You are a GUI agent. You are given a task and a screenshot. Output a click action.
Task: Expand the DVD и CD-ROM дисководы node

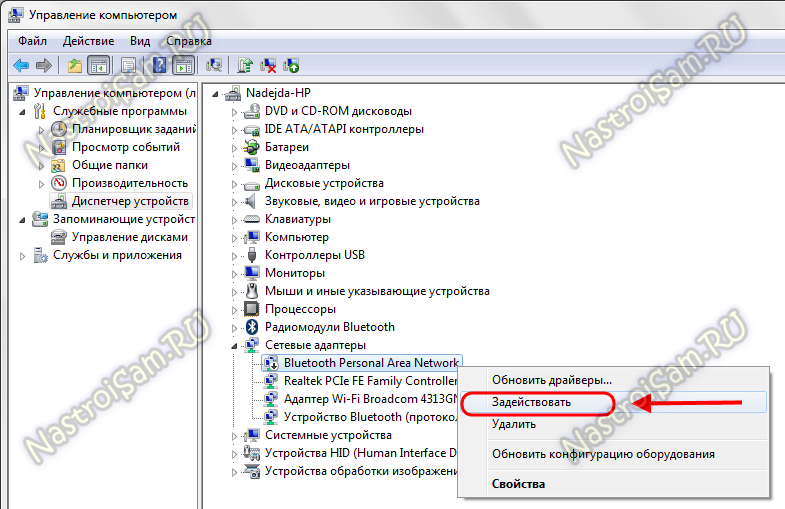coord(234,112)
